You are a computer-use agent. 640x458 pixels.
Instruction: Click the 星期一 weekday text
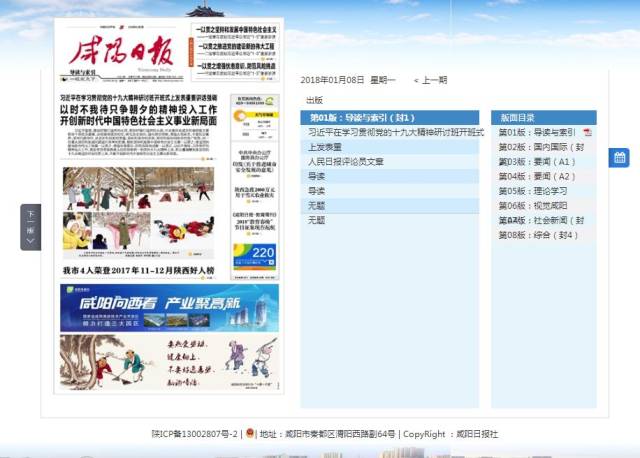382,80
